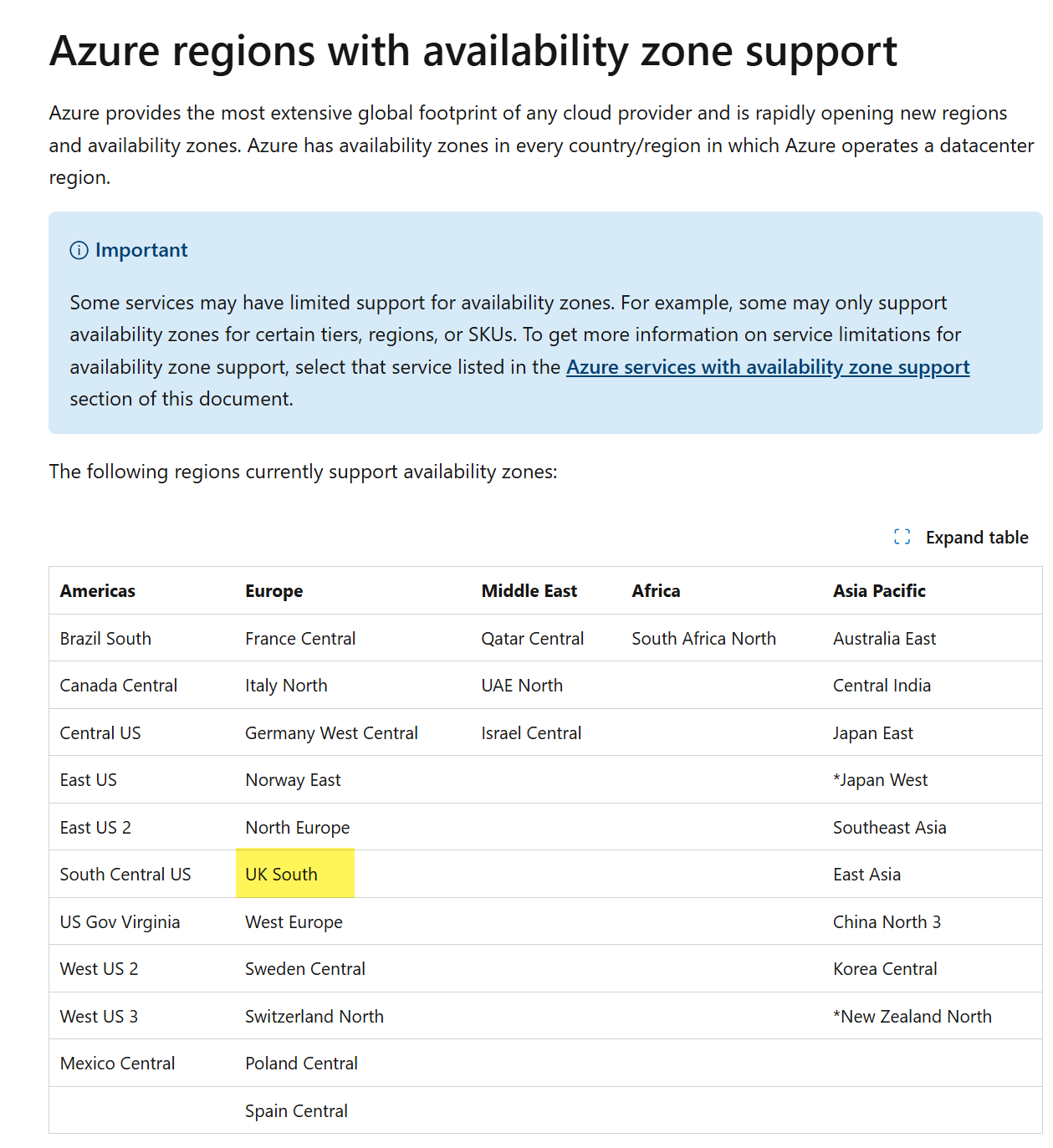Select the Brazil South table cell
Screen dimensions: 1053x1148
point(105,639)
